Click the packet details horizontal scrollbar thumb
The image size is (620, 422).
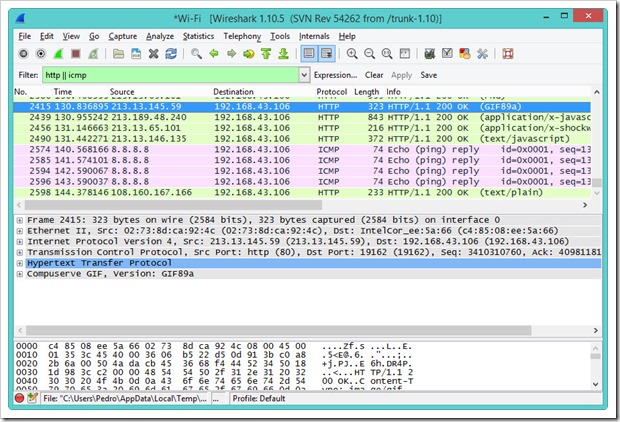(x=278, y=330)
